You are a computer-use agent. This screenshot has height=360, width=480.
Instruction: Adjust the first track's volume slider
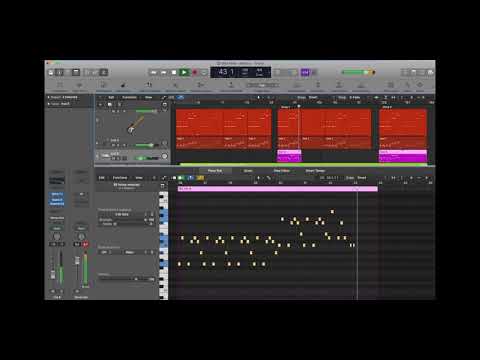[146, 111]
